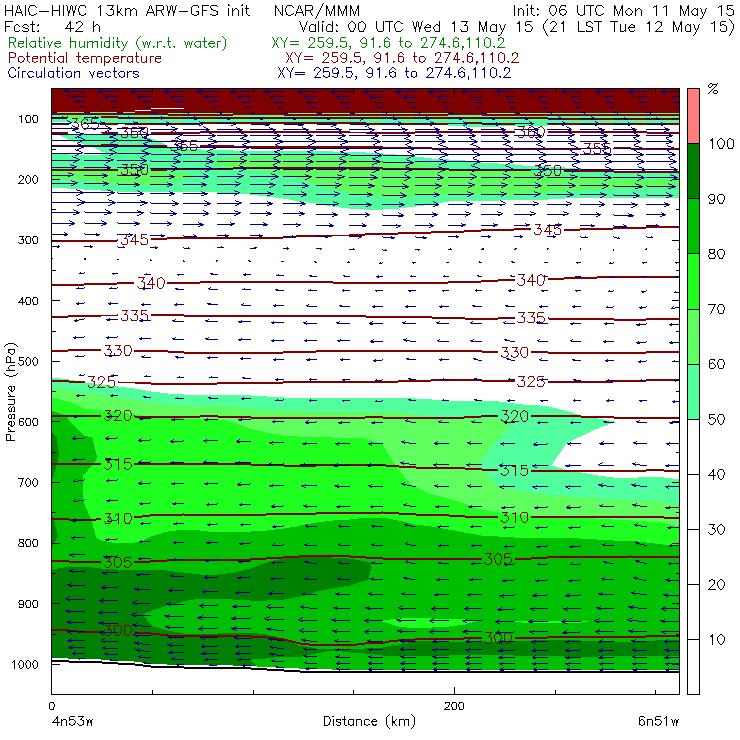
Task: Click the 'HAIC-HIWC 13km ARW-GFS init' title text
Action: pyautogui.click(x=127, y=11)
